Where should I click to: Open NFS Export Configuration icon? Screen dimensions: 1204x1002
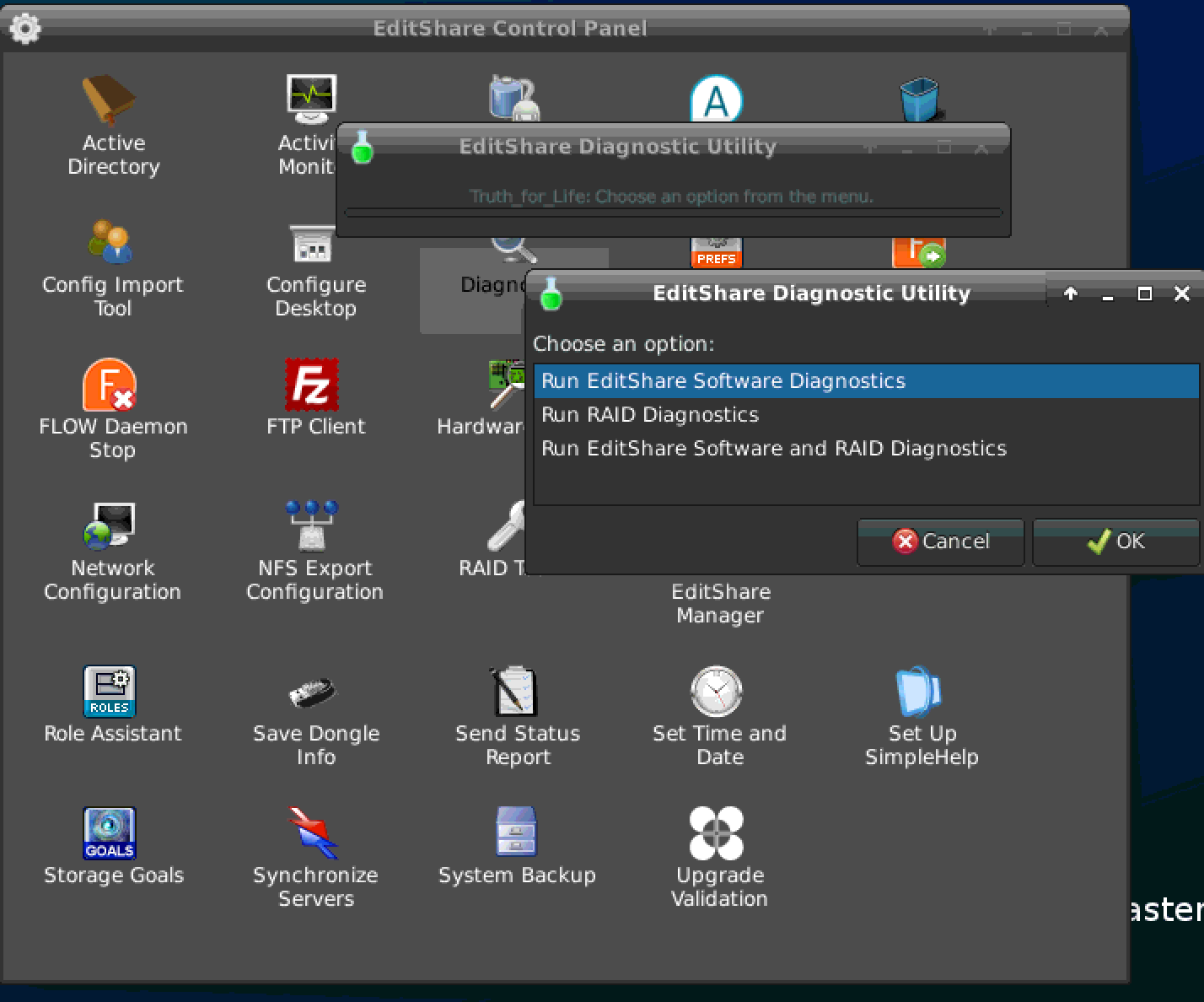coord(311,525)
